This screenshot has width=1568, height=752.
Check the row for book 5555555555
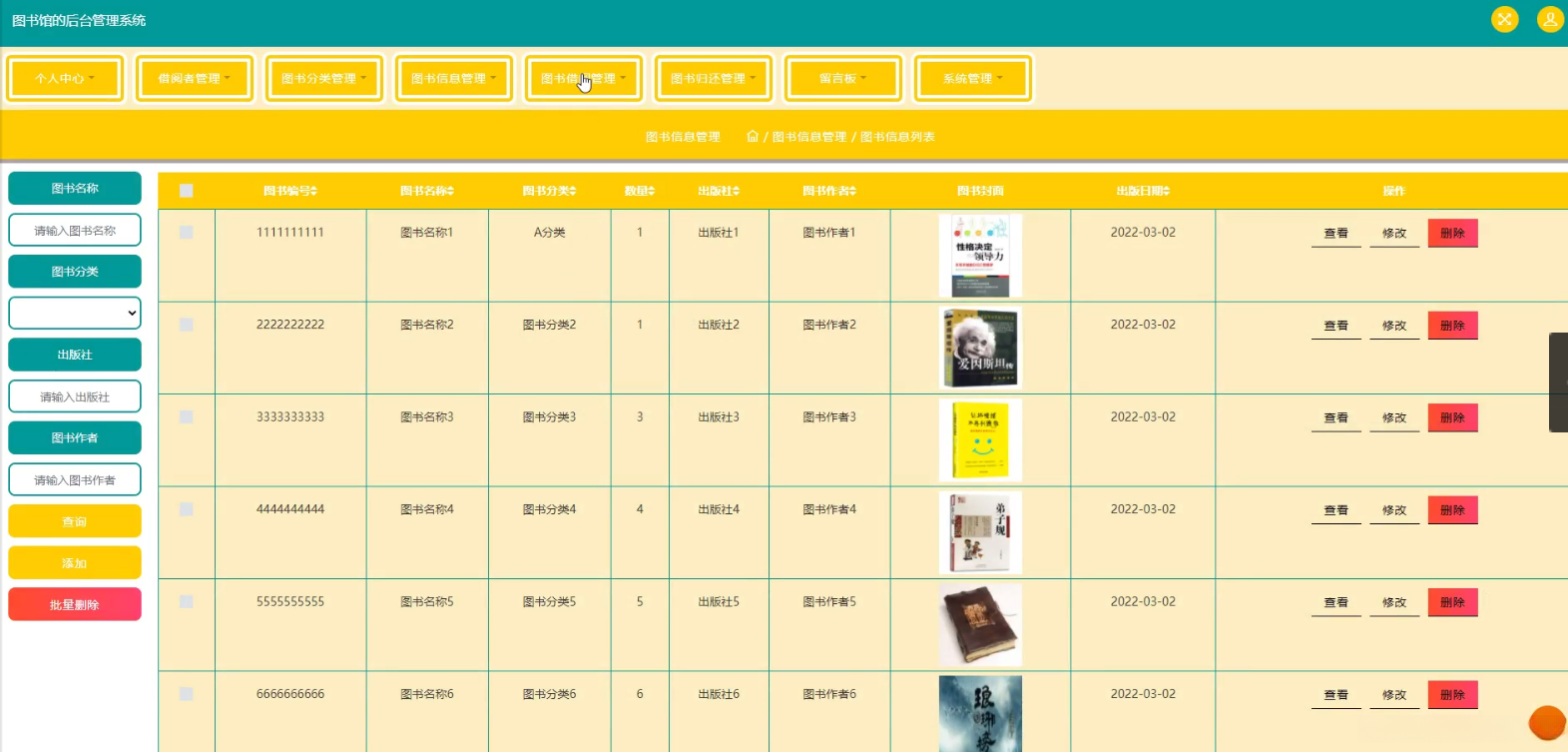tap(187, 601)
